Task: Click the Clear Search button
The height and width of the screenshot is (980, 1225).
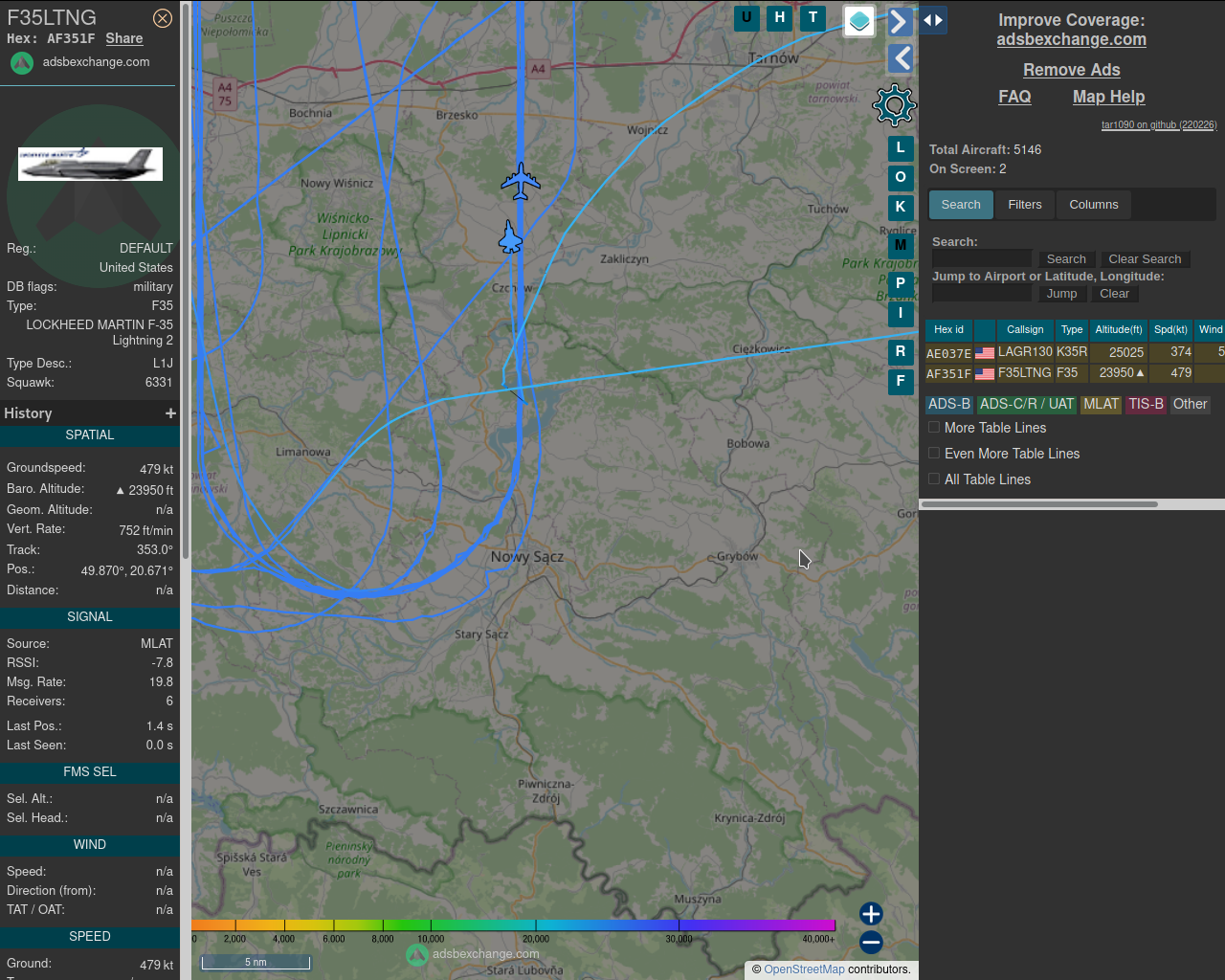Action: point(1145,259)
